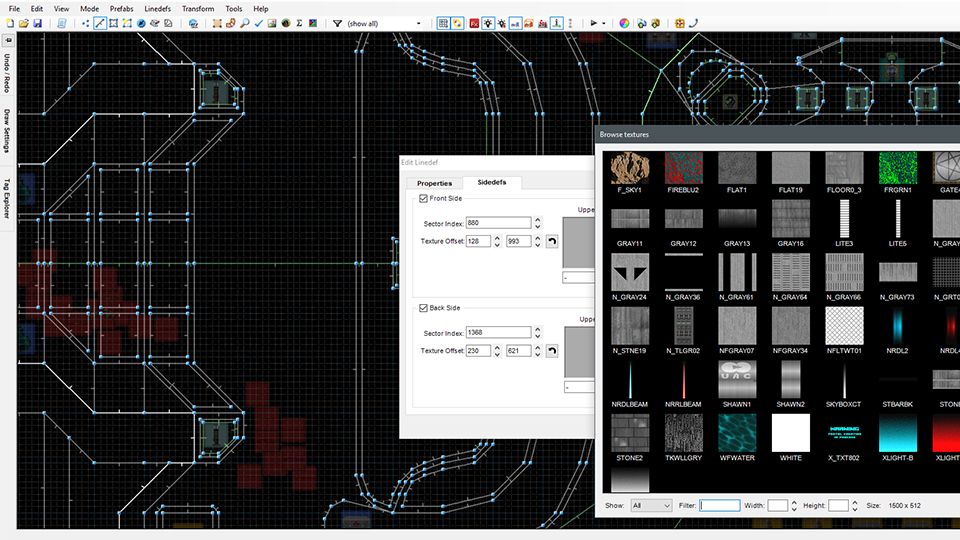Viewport: 960px width, 540px height.
Task: Uncheck the Back Side checkbox
Action: pyautogui.click(x=424, y=308)
